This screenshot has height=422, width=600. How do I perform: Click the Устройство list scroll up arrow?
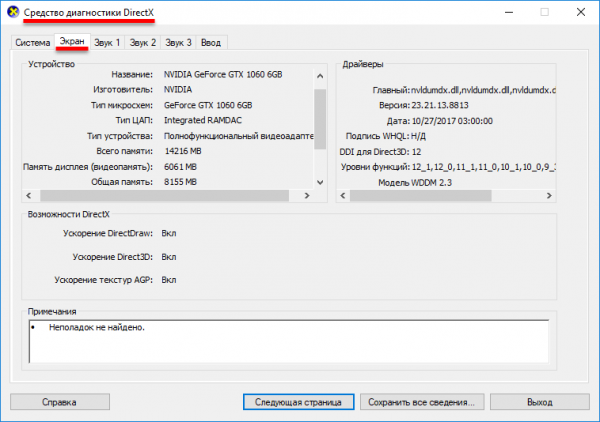point(320,76)
